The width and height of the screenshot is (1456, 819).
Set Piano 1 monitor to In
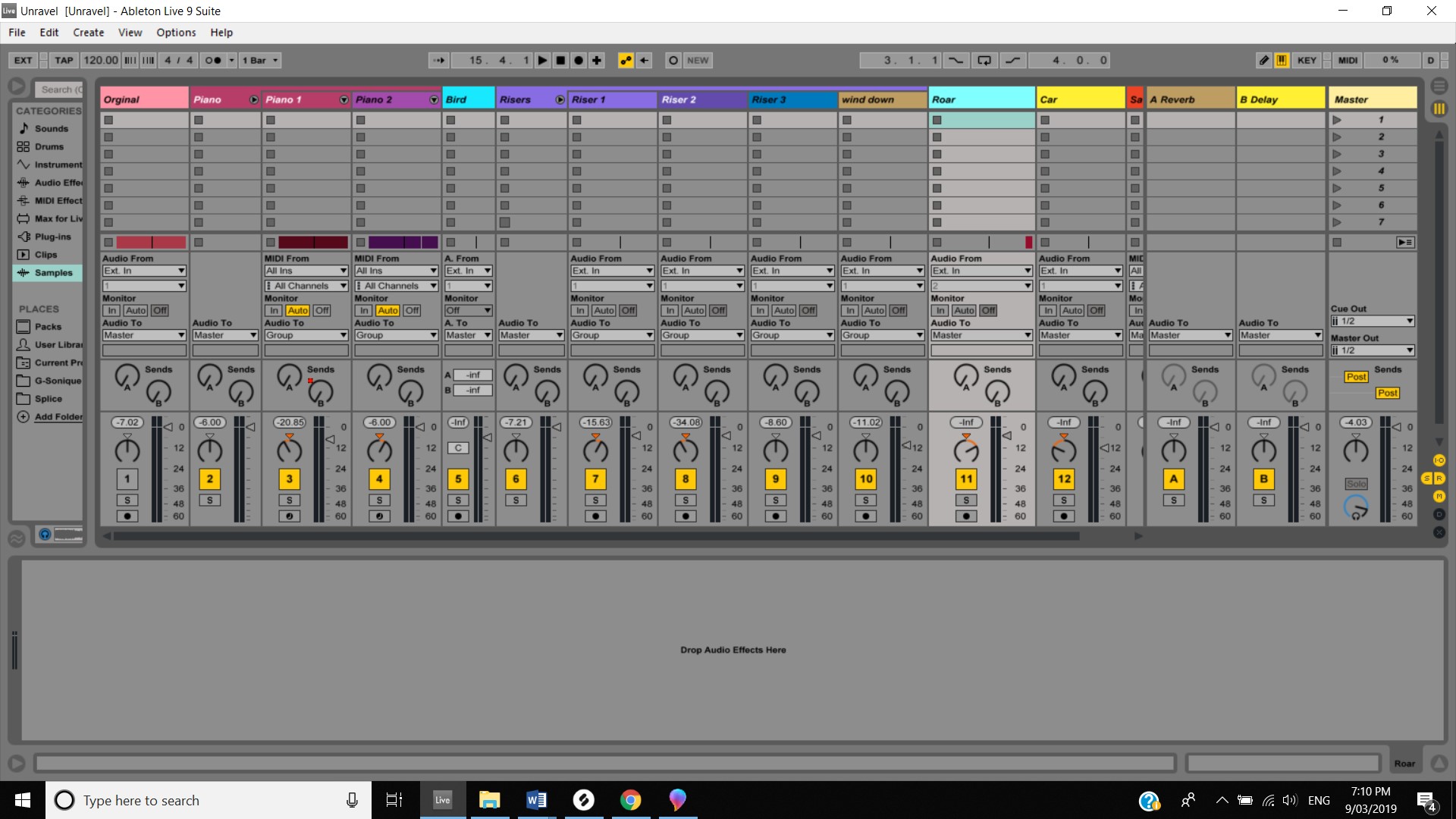click(x=274, y=311)
